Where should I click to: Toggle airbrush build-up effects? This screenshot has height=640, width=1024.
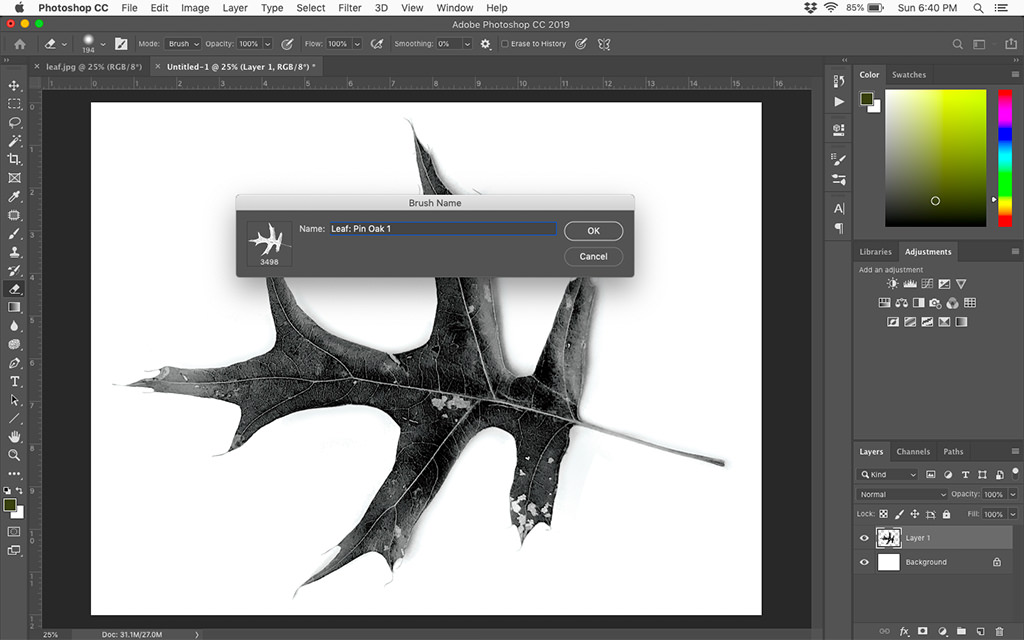377,44
